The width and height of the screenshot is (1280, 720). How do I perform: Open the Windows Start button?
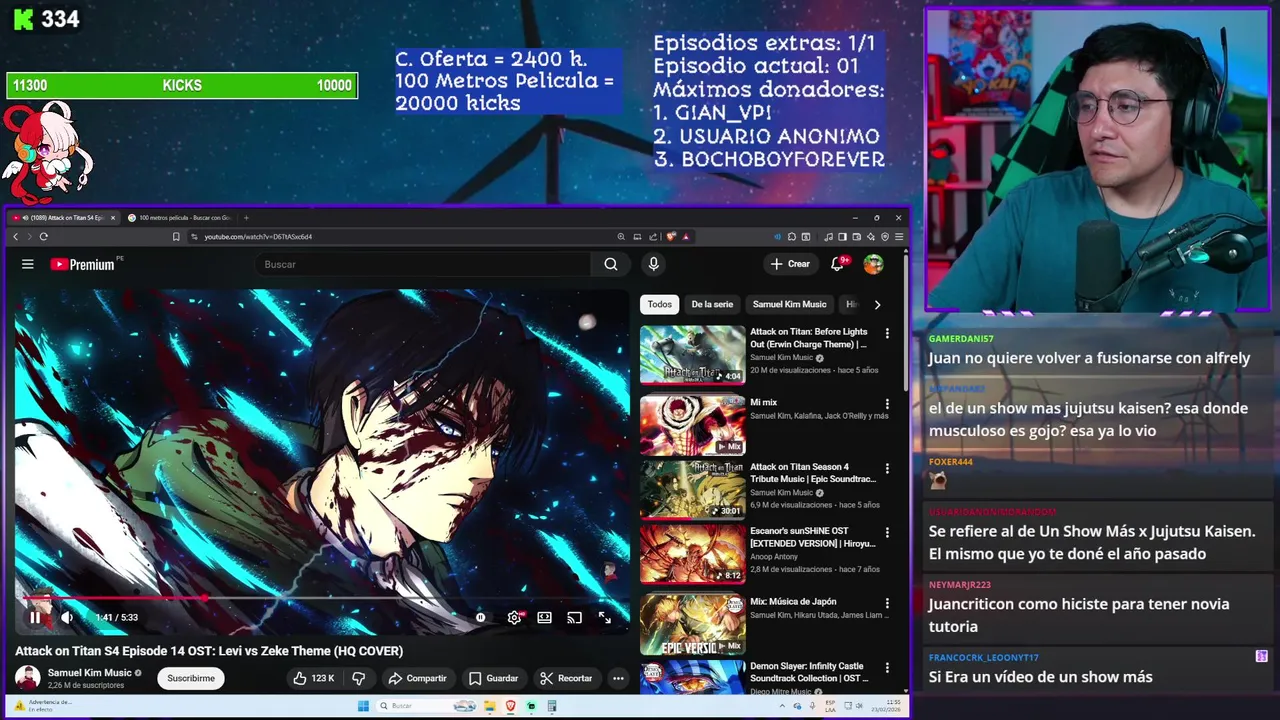[363, 706]
